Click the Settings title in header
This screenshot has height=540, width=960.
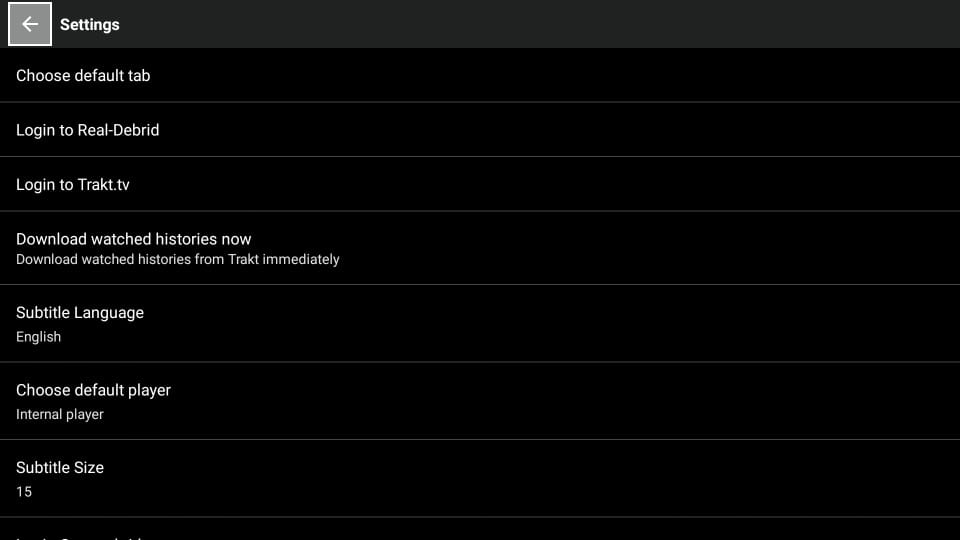89,24
